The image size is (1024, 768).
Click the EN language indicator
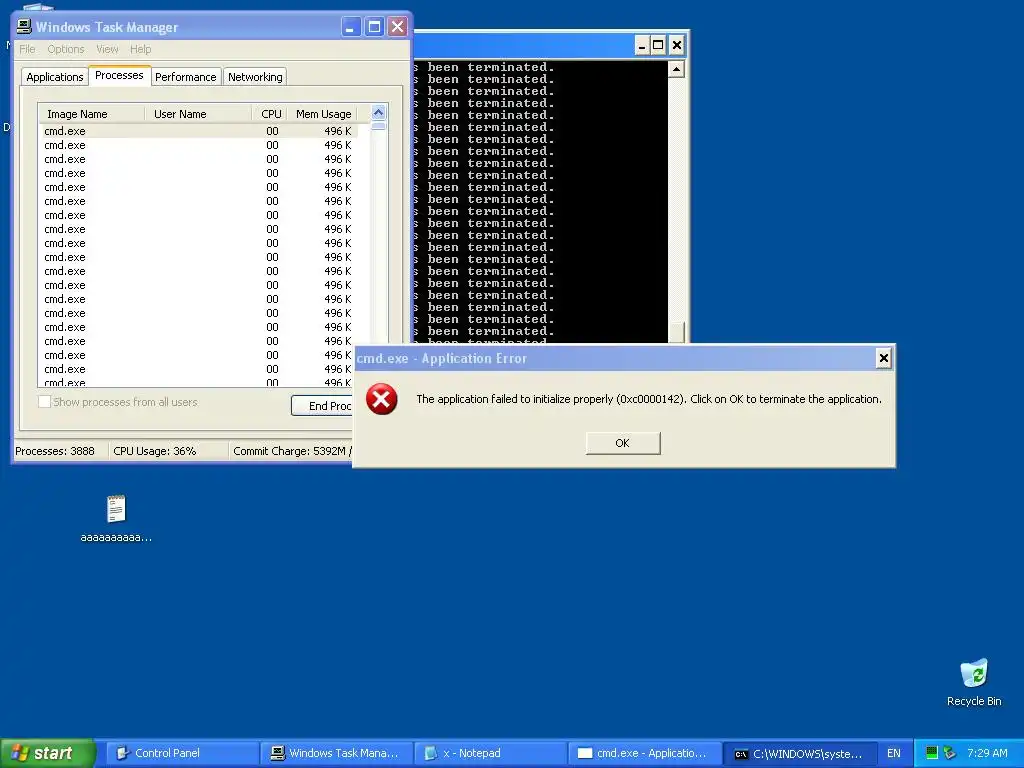click(x=893, y=753)
